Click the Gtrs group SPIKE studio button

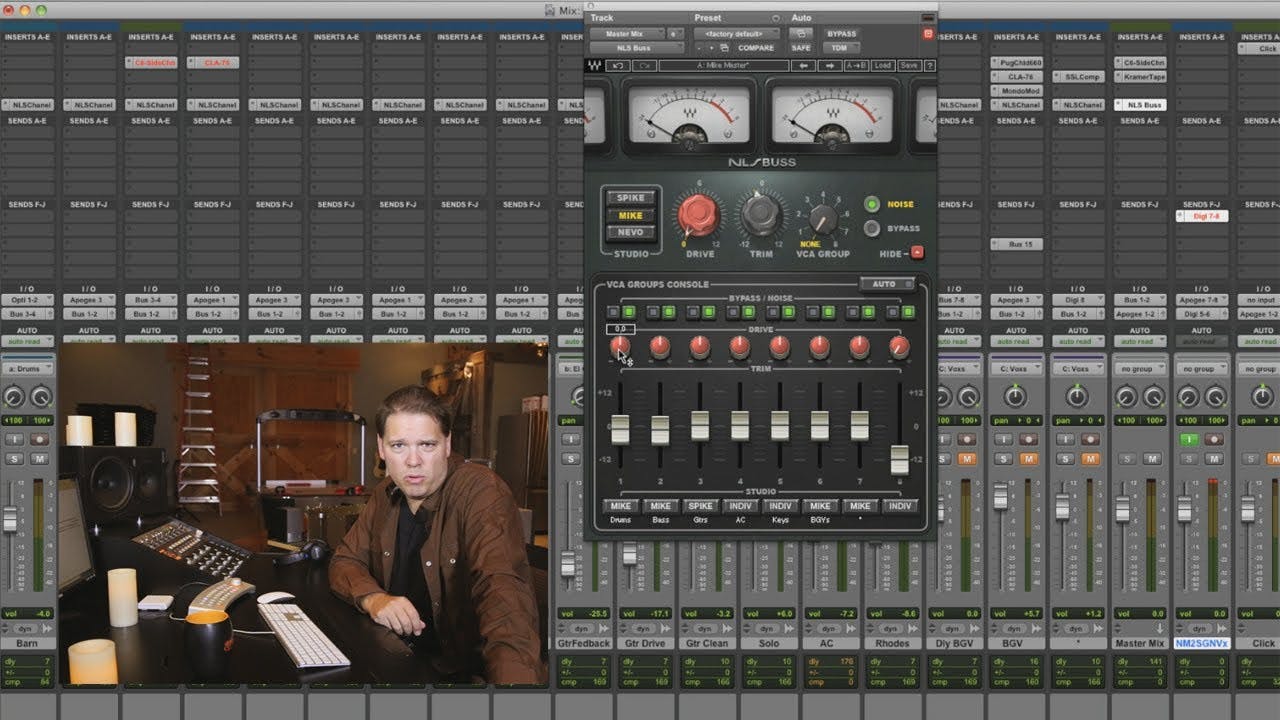tap(700, 506)
